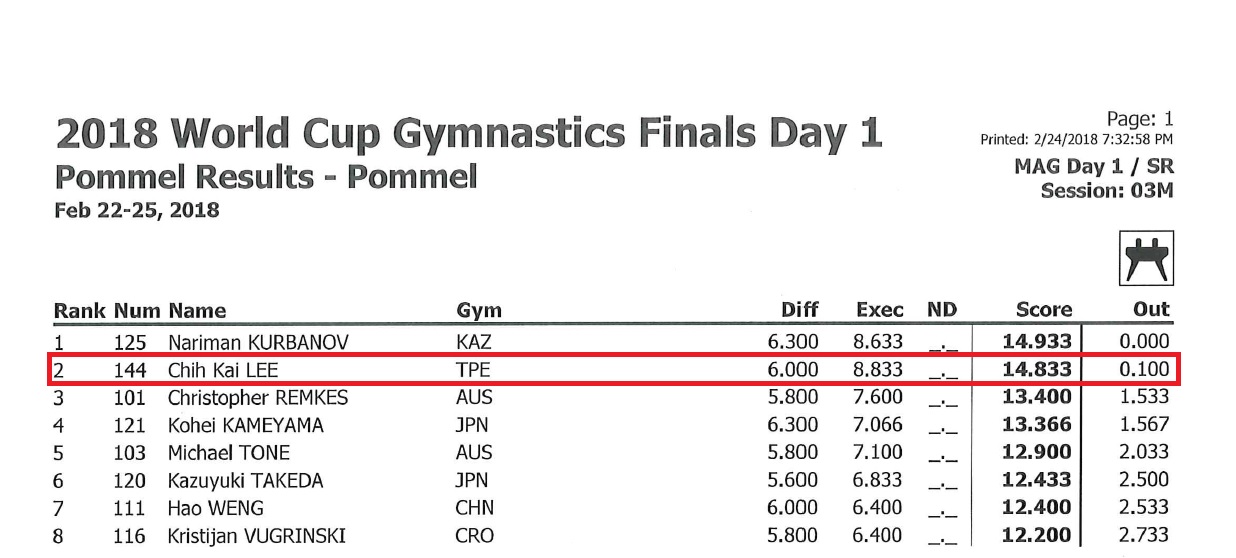
Task: Click the Out column header
Action: 1152,310
